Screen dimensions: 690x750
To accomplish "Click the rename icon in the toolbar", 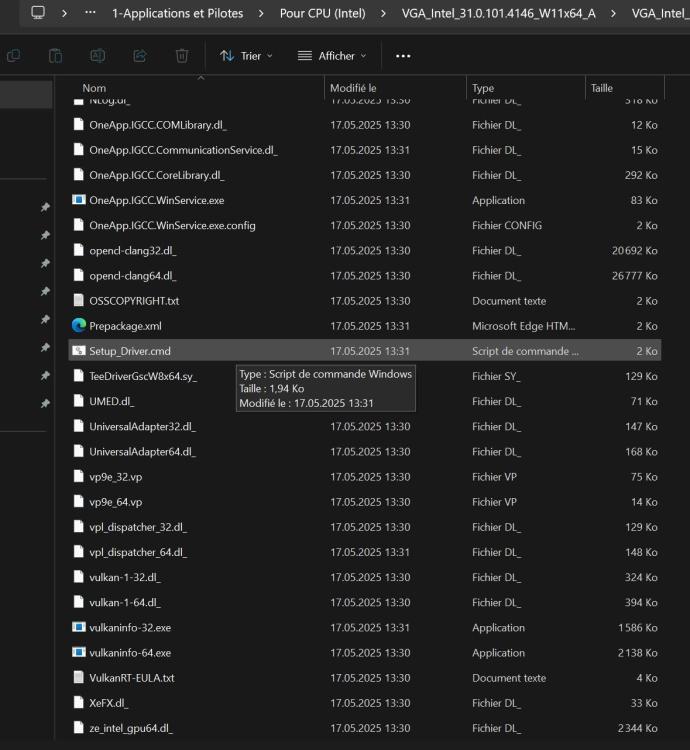I will coord(98,56).
